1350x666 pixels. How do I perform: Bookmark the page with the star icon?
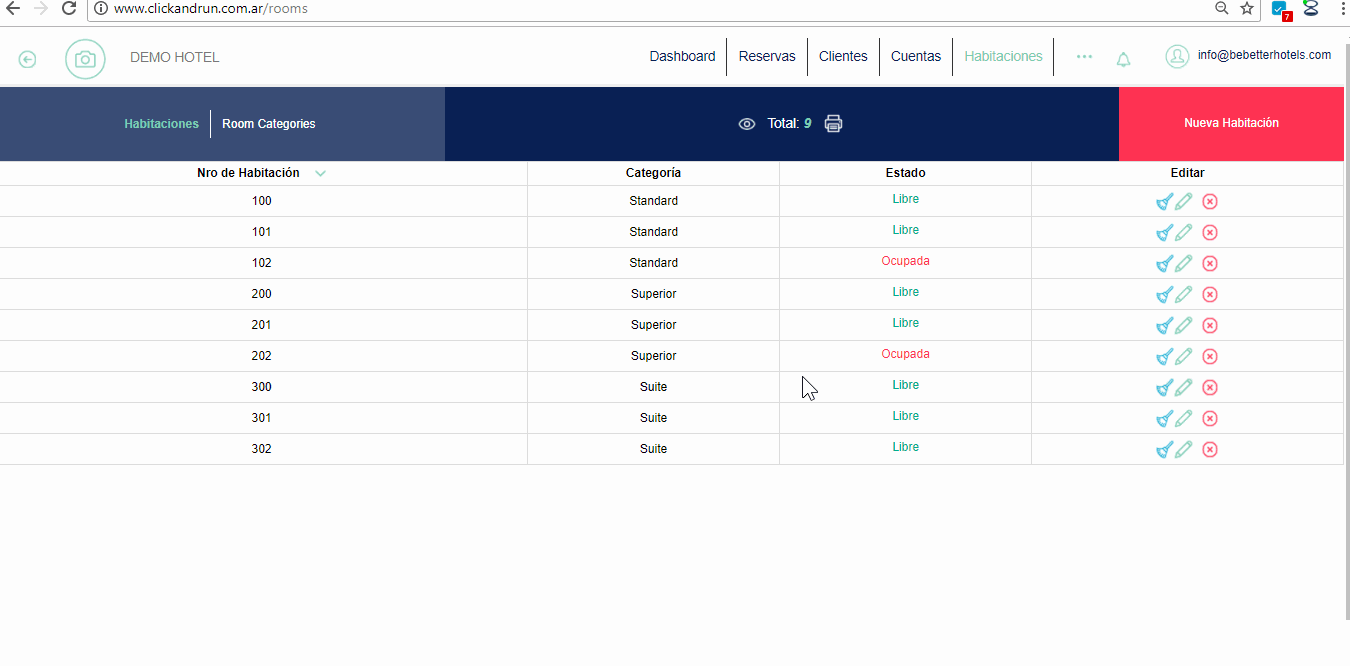click(x=1247, y=8)
